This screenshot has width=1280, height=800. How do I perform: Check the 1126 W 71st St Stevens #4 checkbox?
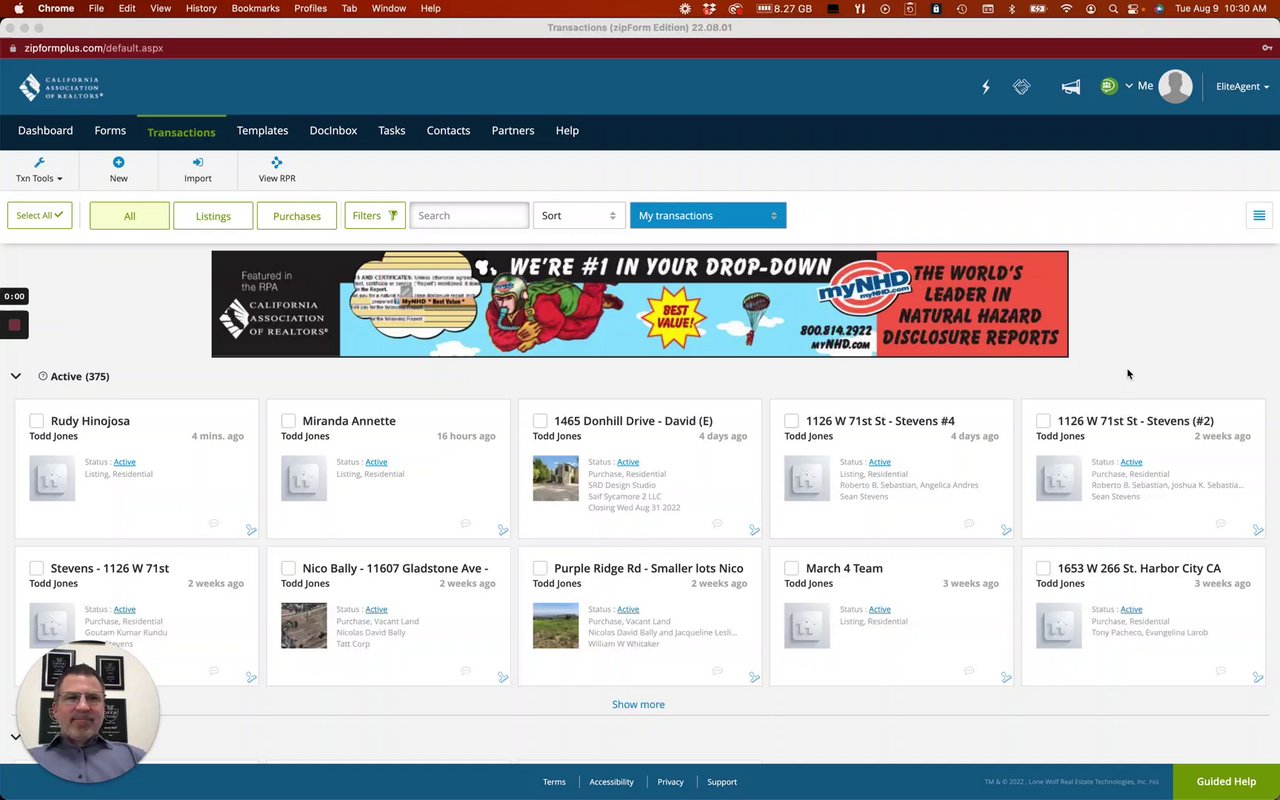pyautogui.click(x=792, y=421)
